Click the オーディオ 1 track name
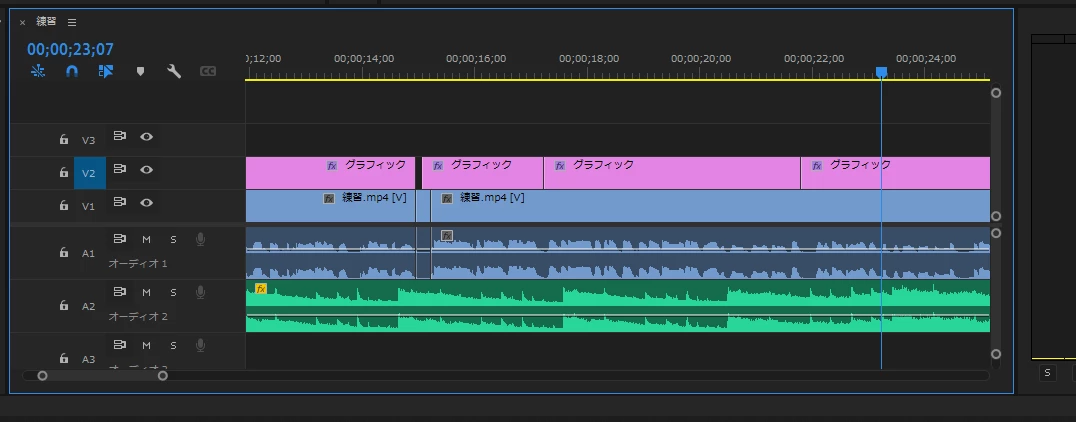1076x422 pixels. tap(138, 263)
